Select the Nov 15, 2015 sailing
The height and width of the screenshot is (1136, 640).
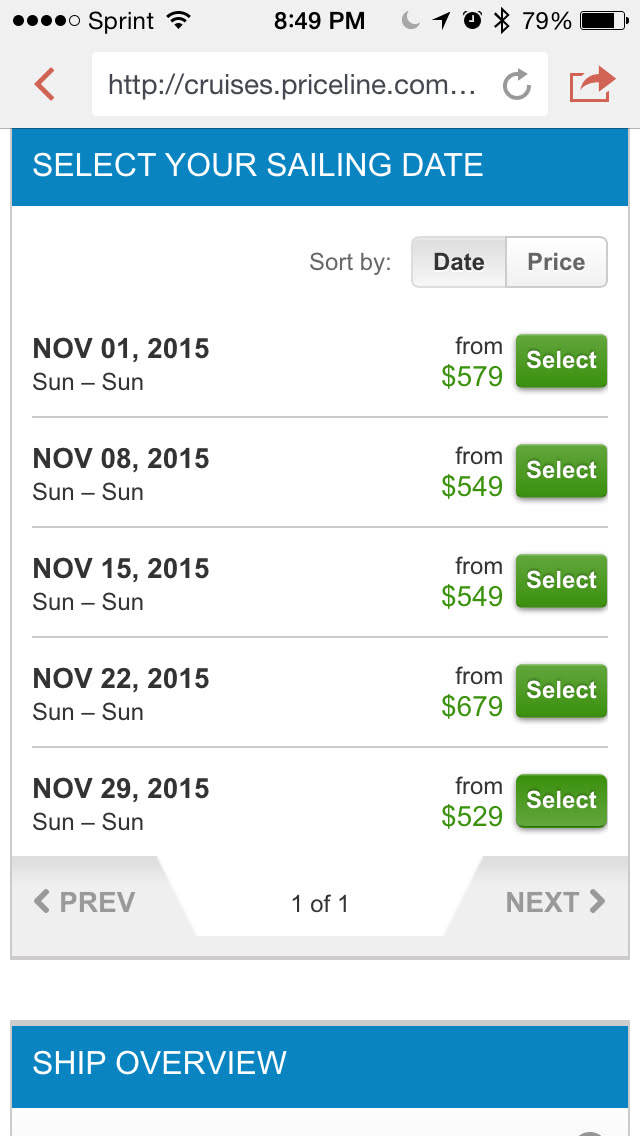pos(561,581)
